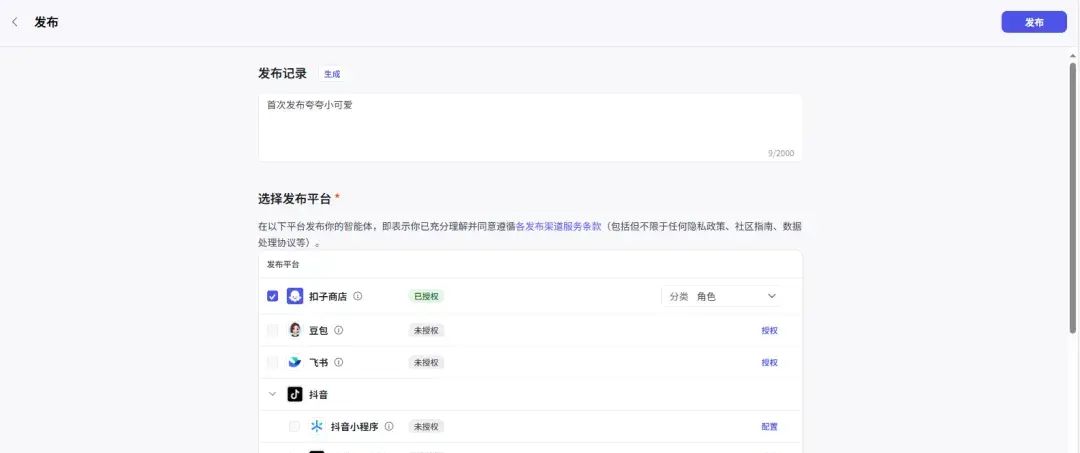Image resolution: width=1080 pixels, height=453 pixels.
Task: Click the 抖音 logo icon
Action: tap(295, 394)
